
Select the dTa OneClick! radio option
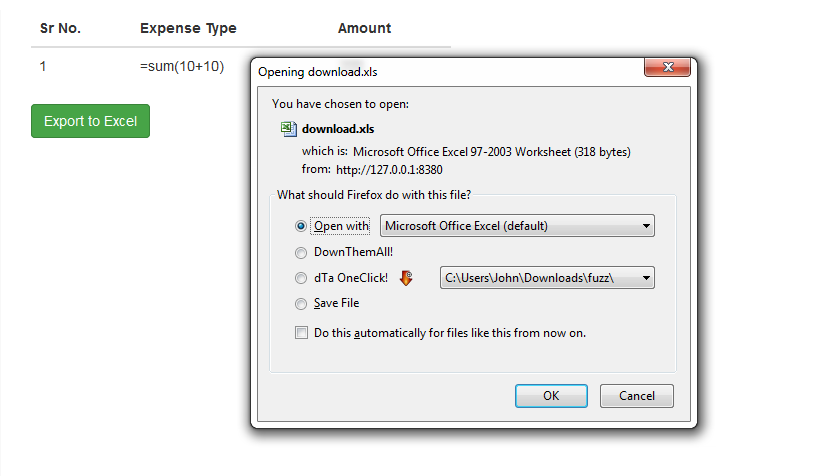[x=301, y=278]
